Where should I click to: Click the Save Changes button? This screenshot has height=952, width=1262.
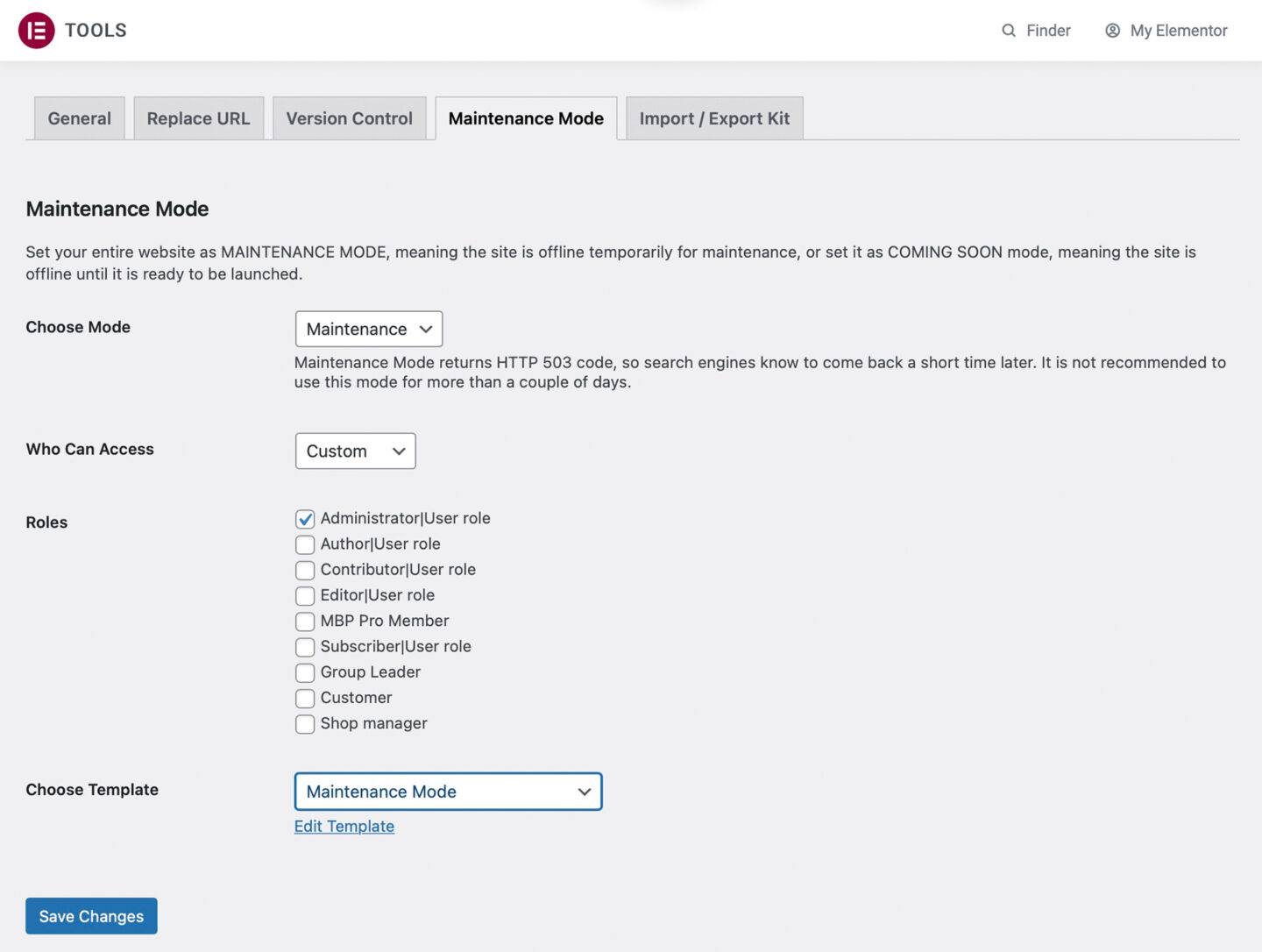click(91, 916)
